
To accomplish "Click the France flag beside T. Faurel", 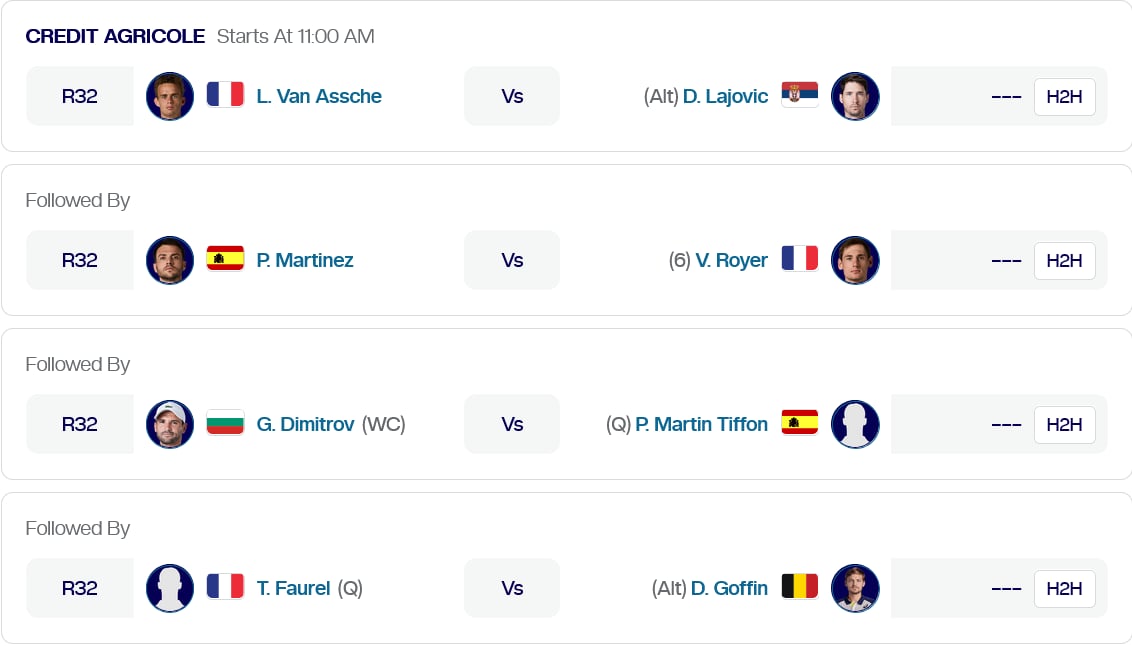I will (225, 588).
